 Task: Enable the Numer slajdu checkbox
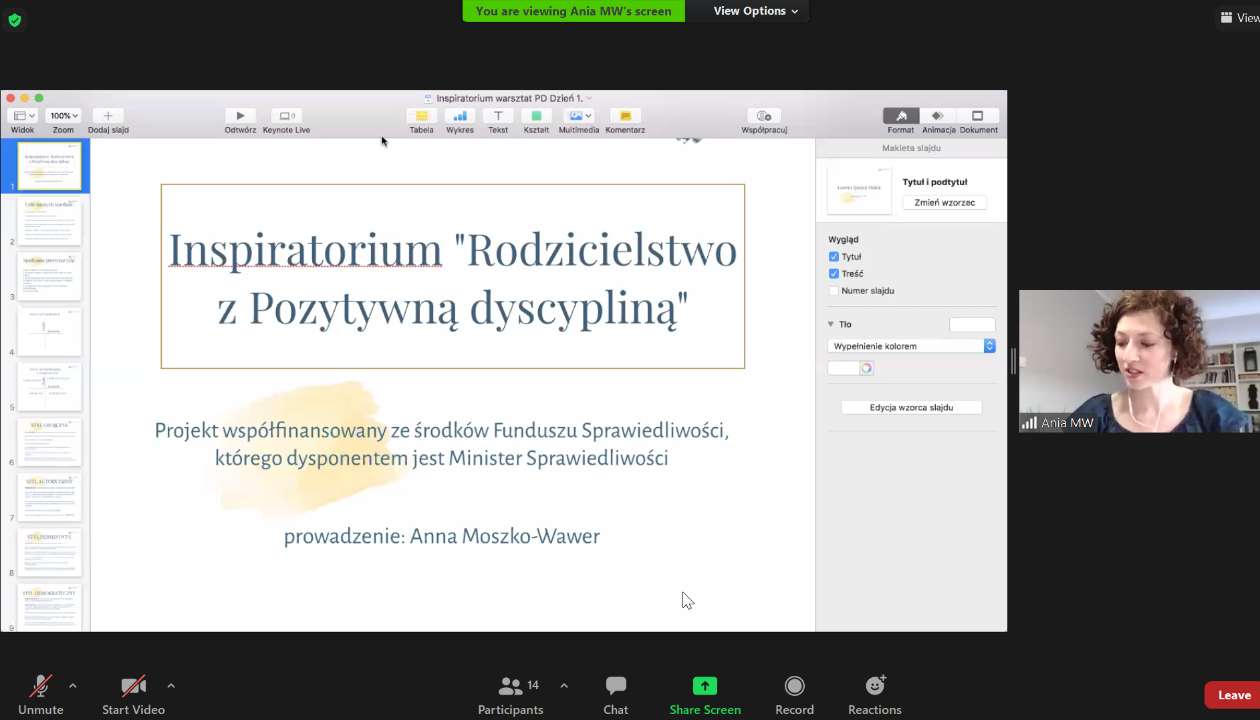834,291
